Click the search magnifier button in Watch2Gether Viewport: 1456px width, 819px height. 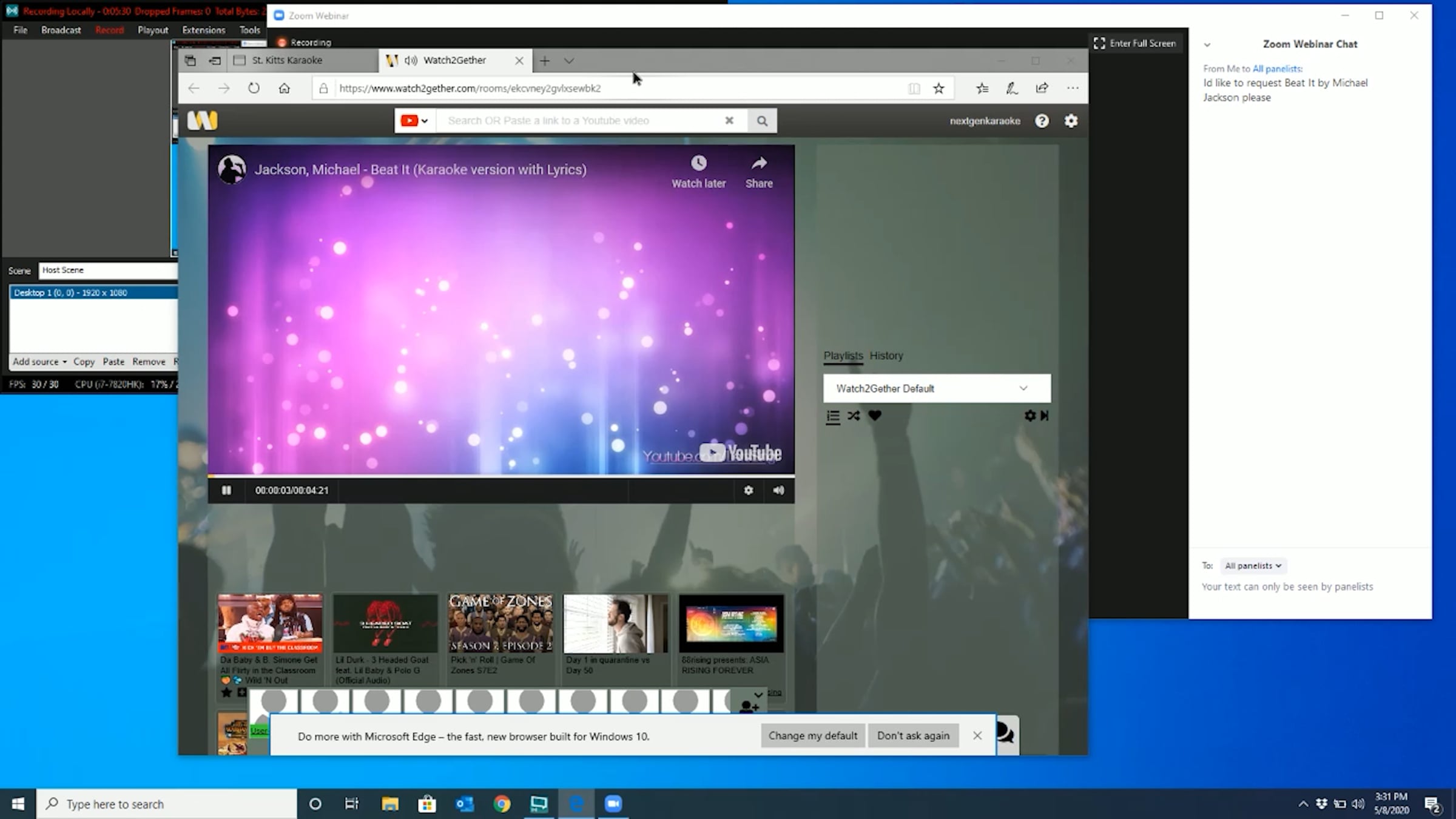click(x=762, y=121)
